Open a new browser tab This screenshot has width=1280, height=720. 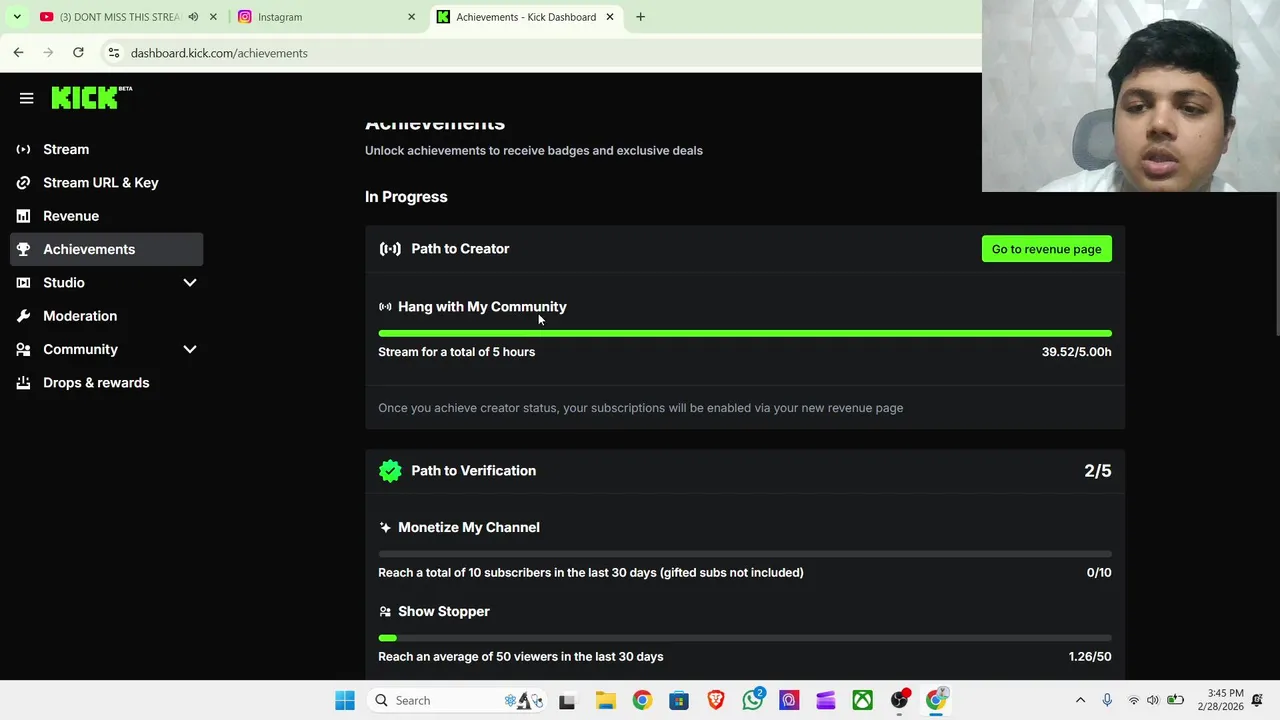[x=640, y=17]
